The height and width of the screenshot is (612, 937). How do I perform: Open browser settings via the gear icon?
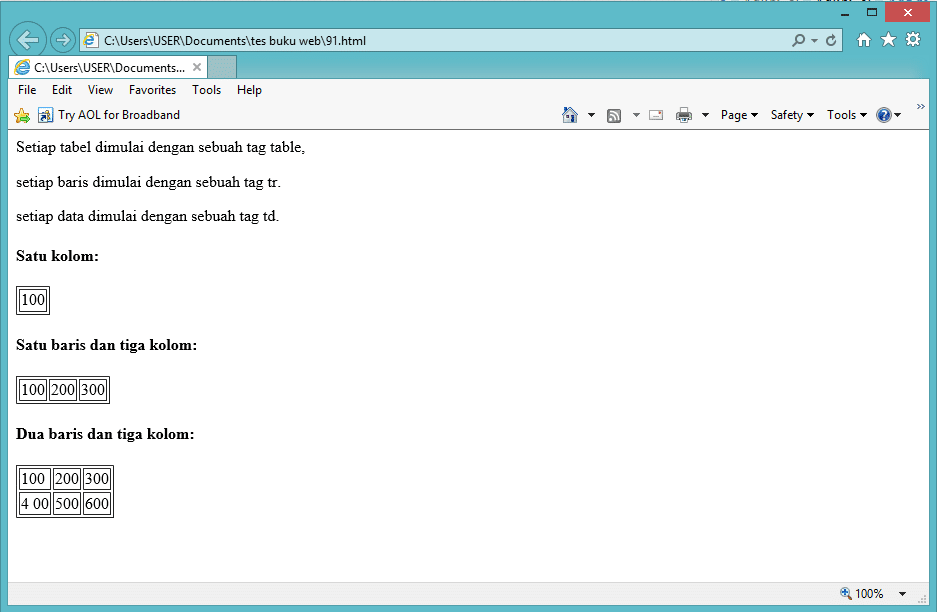click(913, 40)
